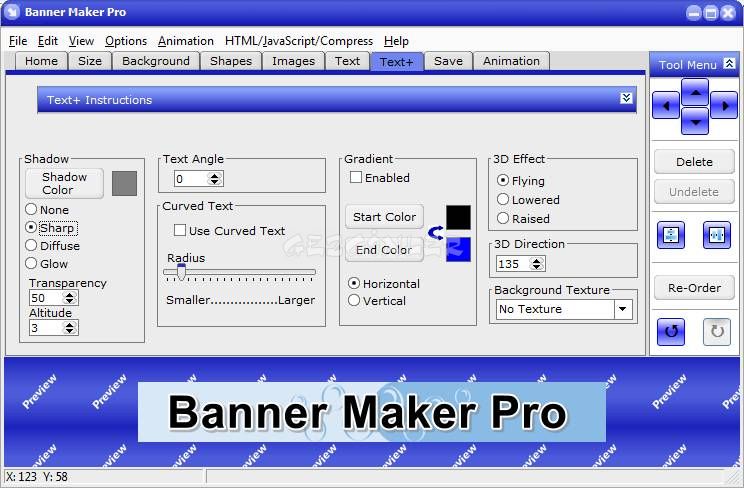
Task: Click the Banner Maker Pro preview banner
Action: point(372,412)
